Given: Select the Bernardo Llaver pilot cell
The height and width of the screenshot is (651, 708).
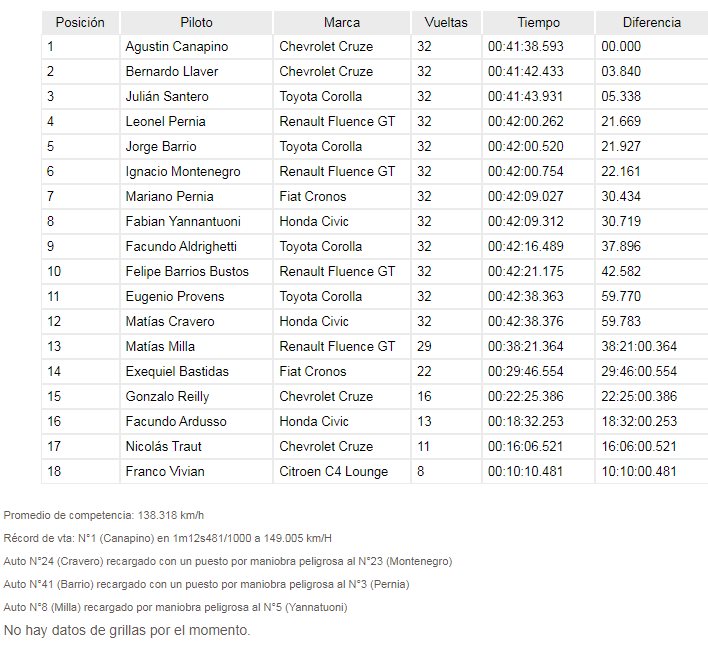Looking at the screenshot, I should pyautogui.click(x=171, y=72).
